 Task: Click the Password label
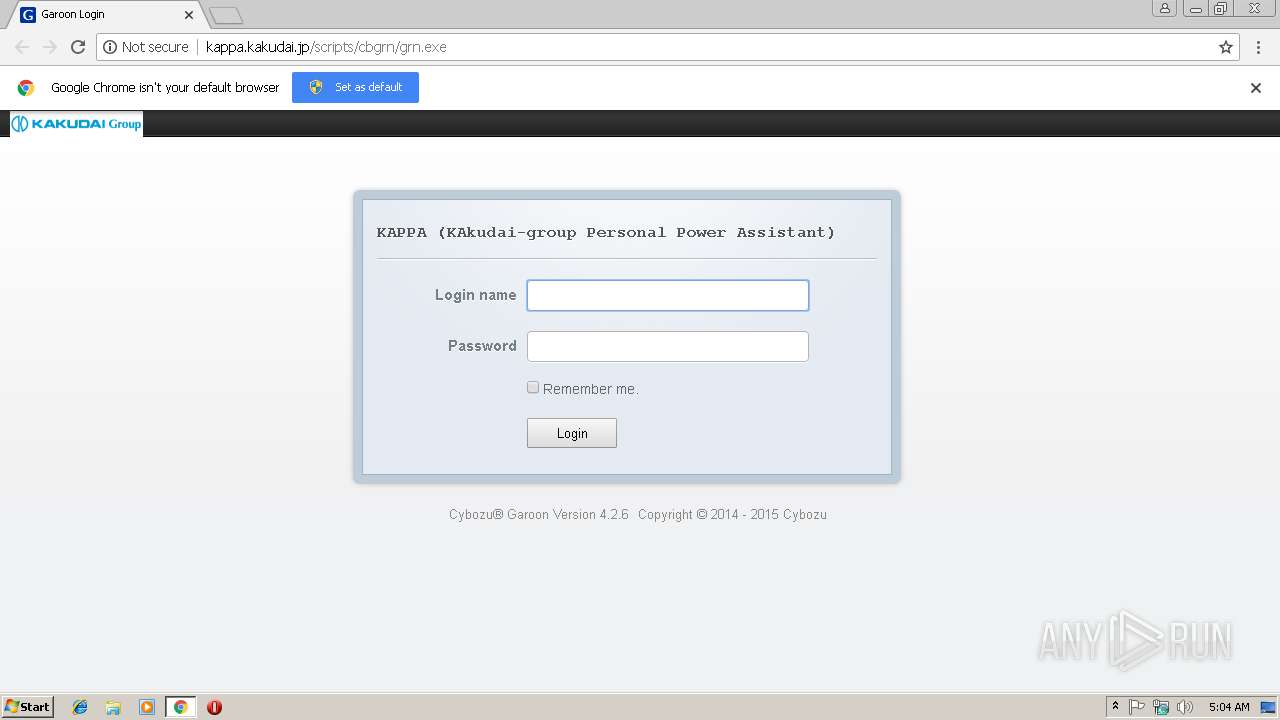(x=482, y=346)
